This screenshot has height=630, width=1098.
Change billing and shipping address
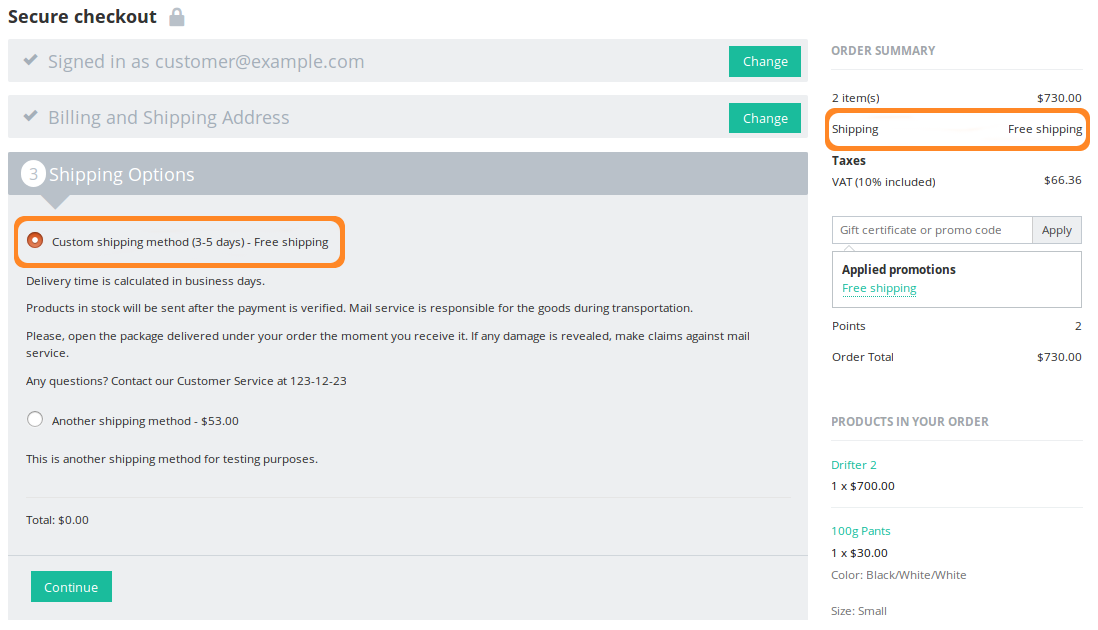pyautogui.click(x=765, y=118)
